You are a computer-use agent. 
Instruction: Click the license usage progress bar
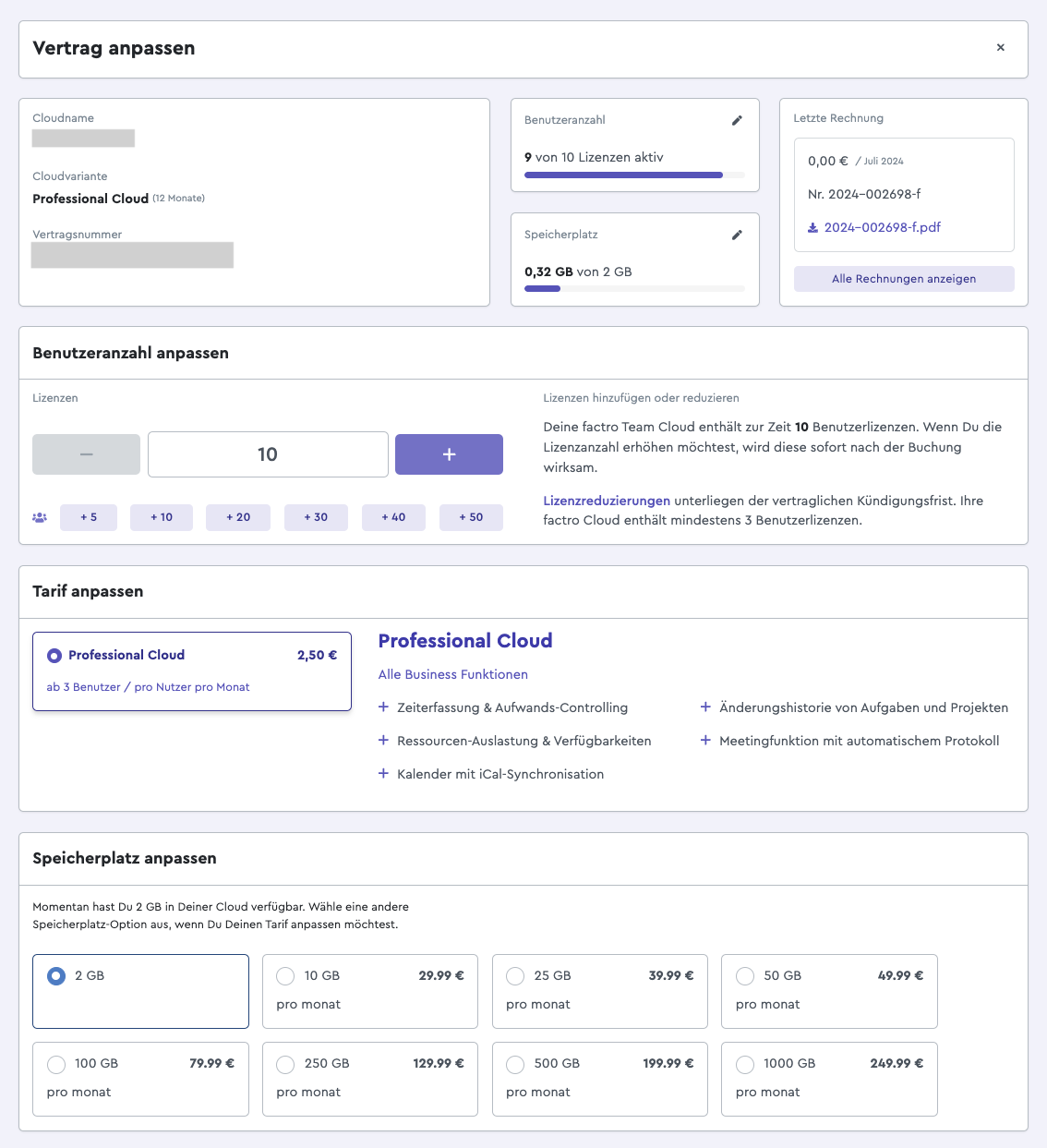(x=634, y=175)
